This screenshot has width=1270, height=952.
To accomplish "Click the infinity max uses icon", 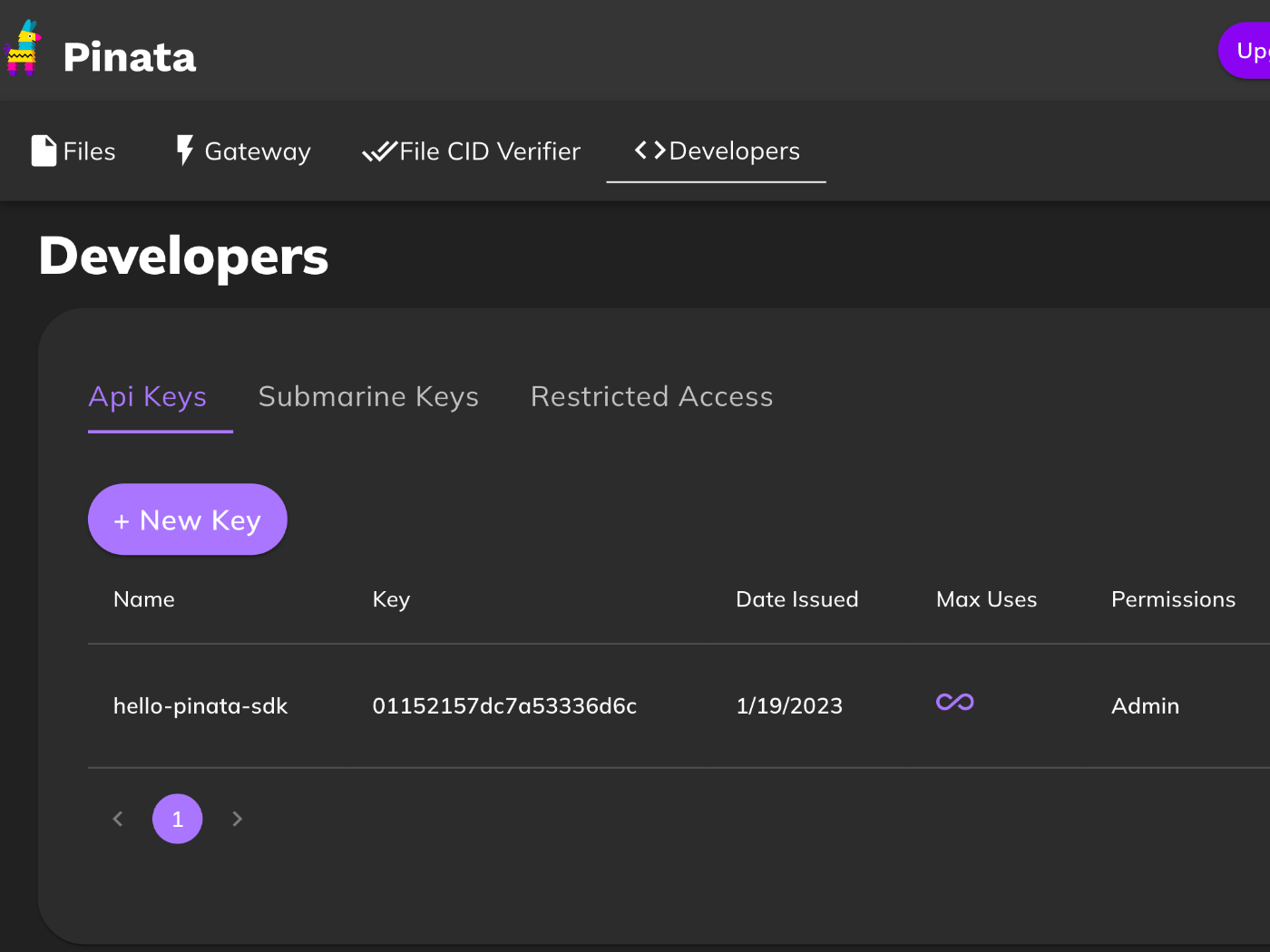I will (955, 702).
